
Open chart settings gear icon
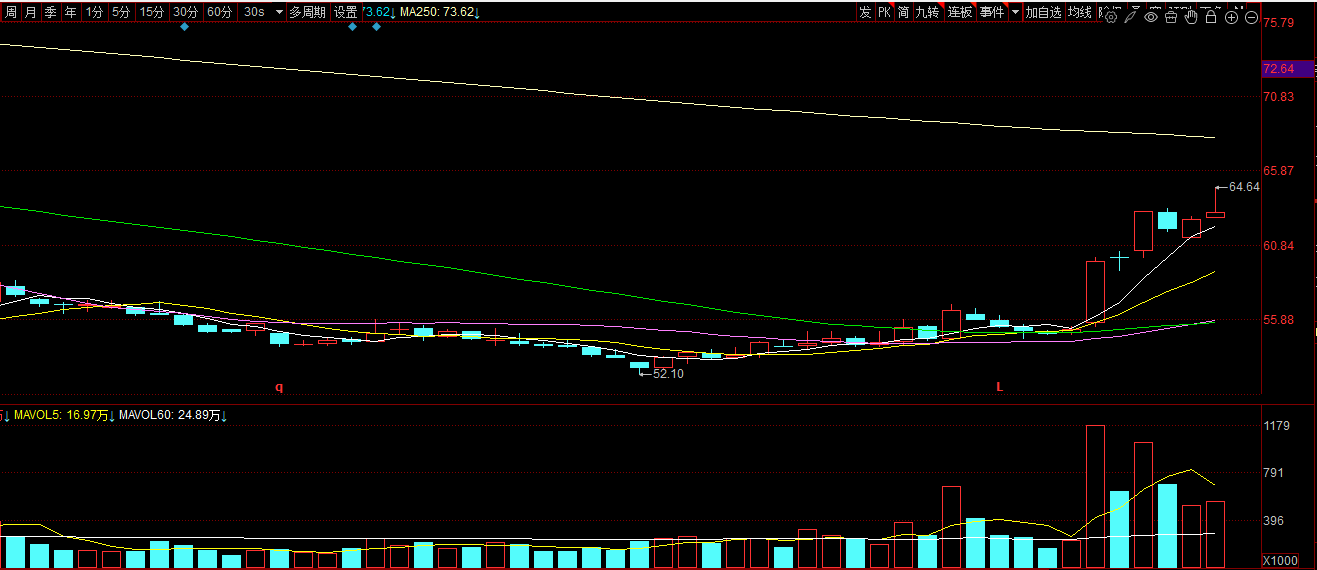click(1111, 17)
